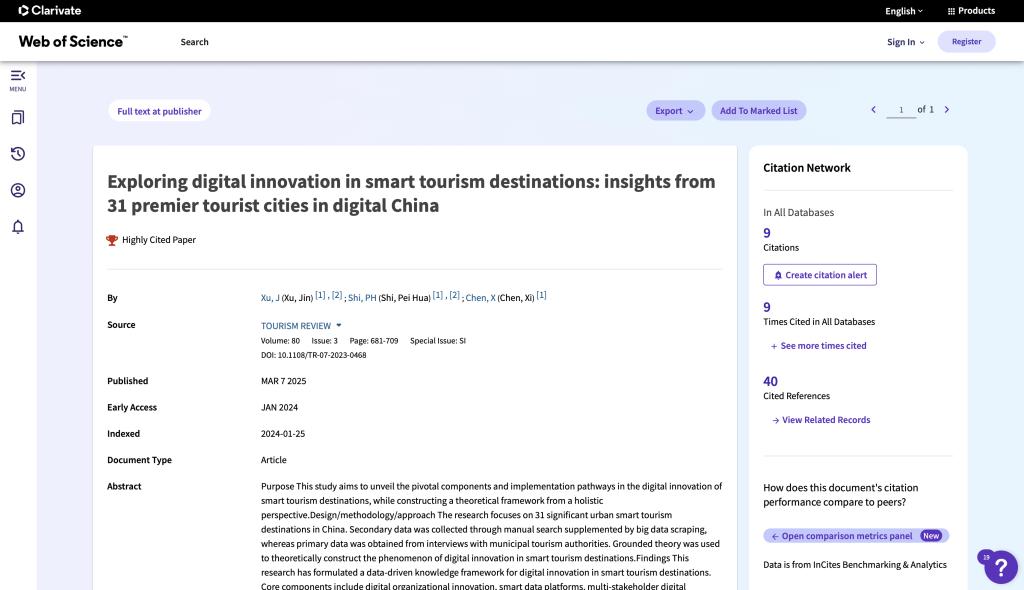Screen dimensions: 1024x590
Task: Click the help question mark bubble
Action: click(1000, 567)
